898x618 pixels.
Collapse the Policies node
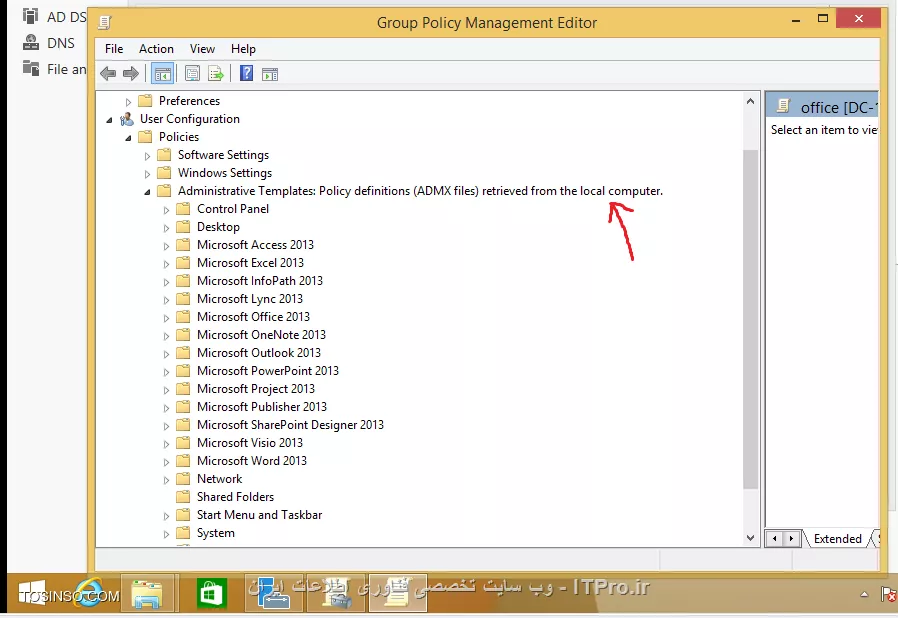128,138
